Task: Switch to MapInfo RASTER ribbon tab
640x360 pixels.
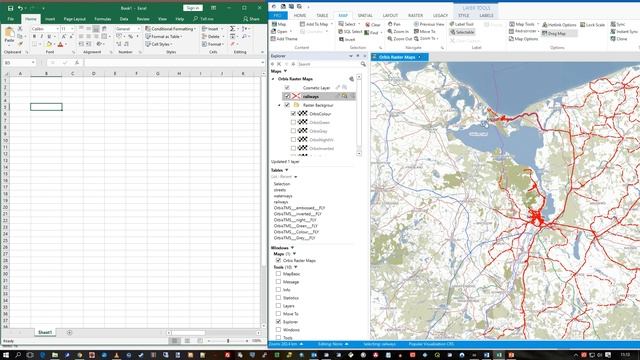Action: (415, 16)
